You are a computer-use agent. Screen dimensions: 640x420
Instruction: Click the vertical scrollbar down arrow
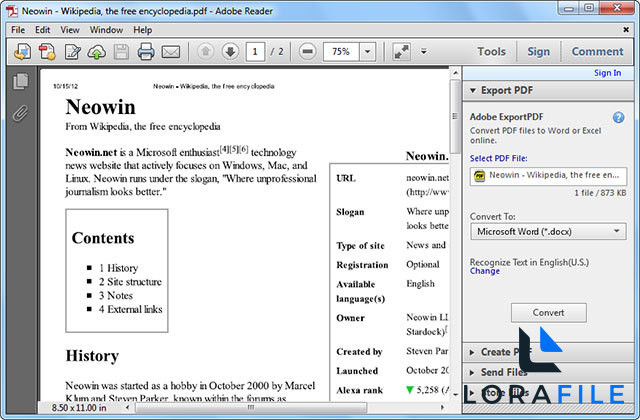(455, 394)
